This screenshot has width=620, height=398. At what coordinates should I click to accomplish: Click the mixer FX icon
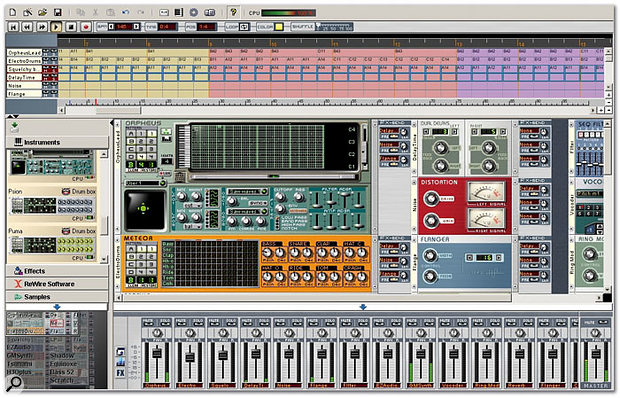click(121, 373)
